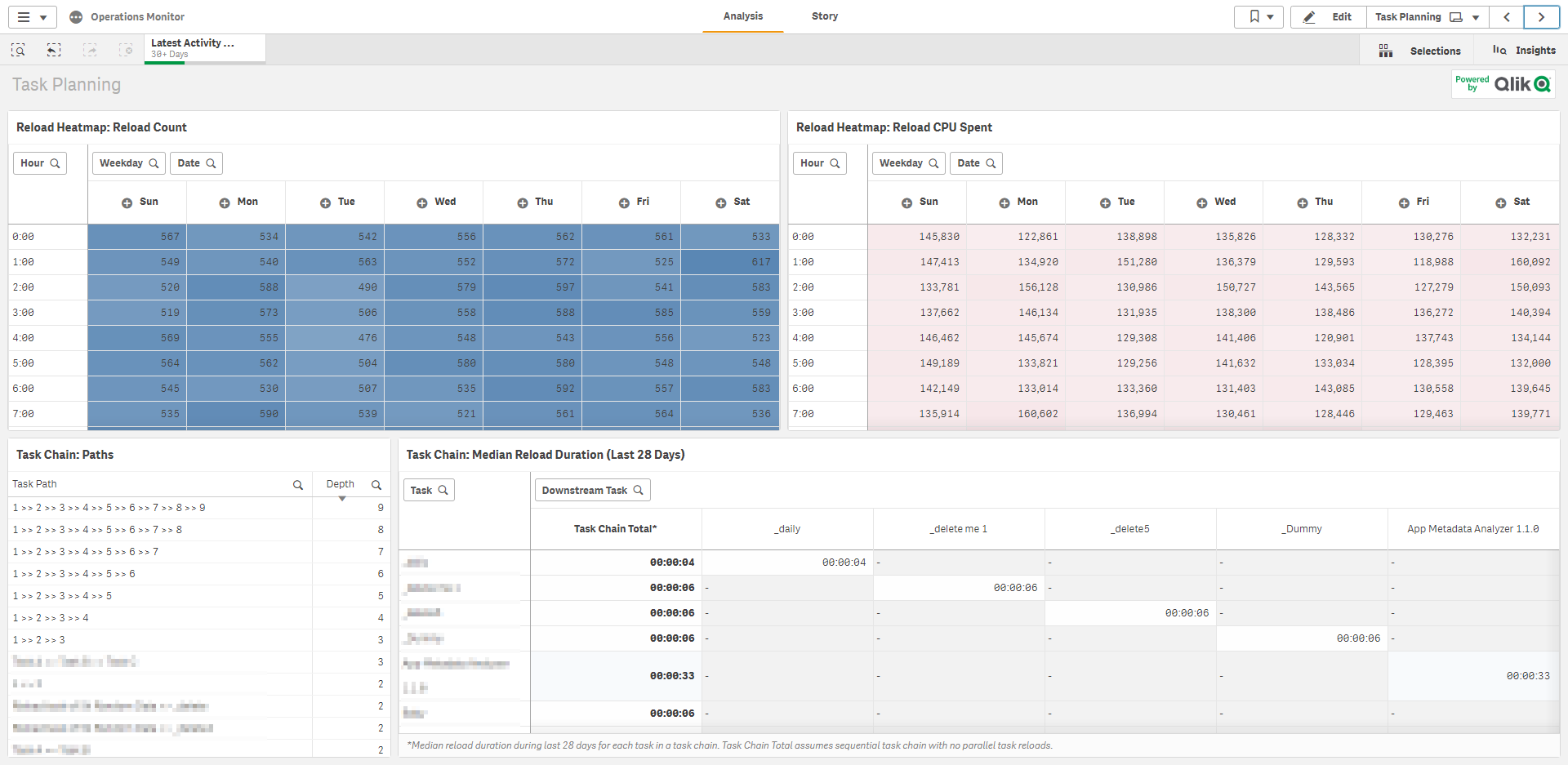Select the 1:00 Sat heatmap cell 617
Image resolution: width=1568 pixels, height=765 pixels.
[729, 262]
